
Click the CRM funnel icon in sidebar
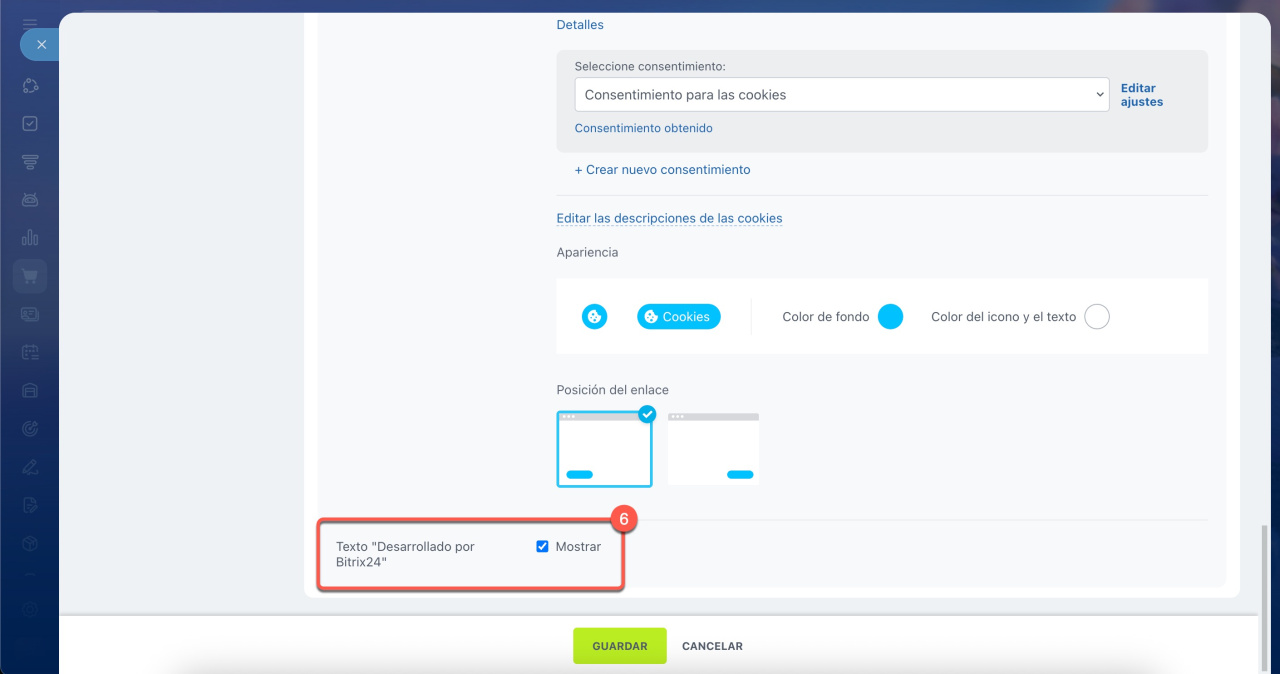point(30,162)
